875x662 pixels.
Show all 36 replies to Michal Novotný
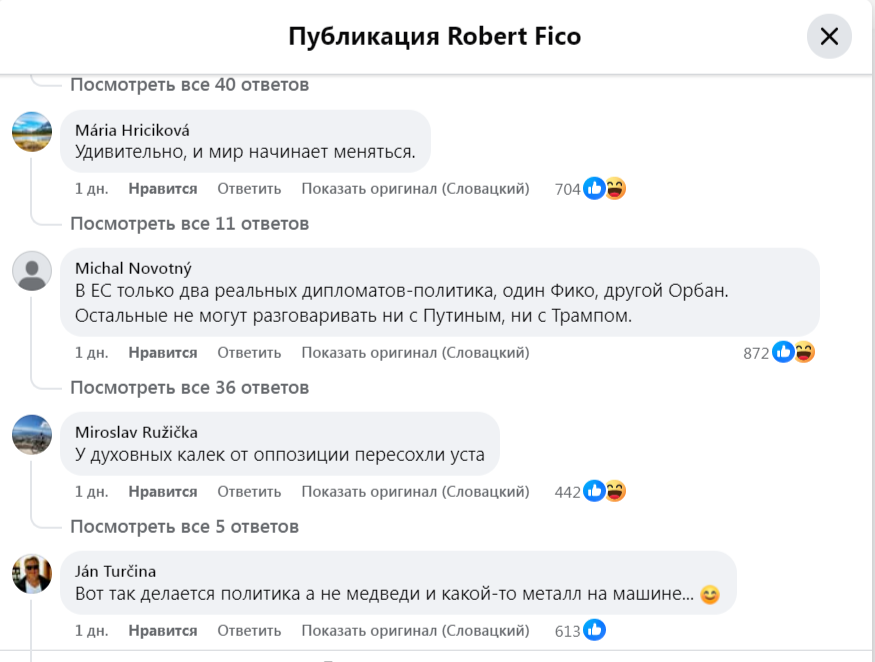189,387
